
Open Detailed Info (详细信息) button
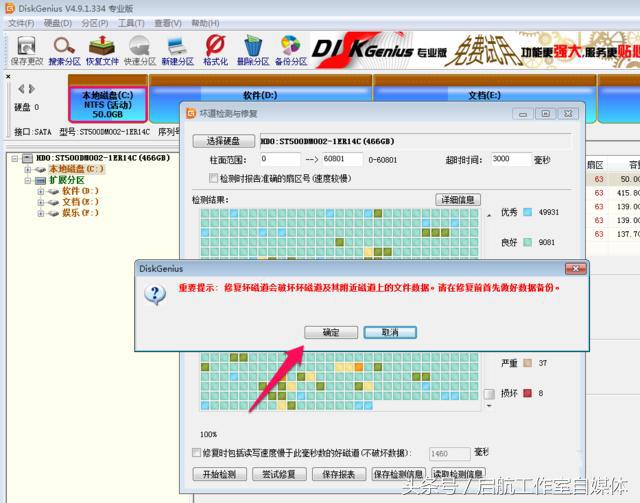tap(458, 200)
